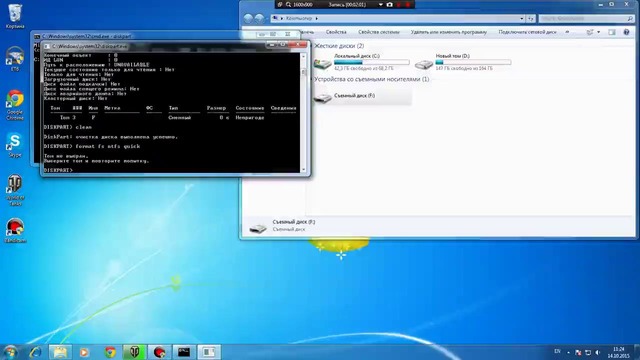Open the volume control in the tray
Screen dimensions: 640x360
(598, 352)
